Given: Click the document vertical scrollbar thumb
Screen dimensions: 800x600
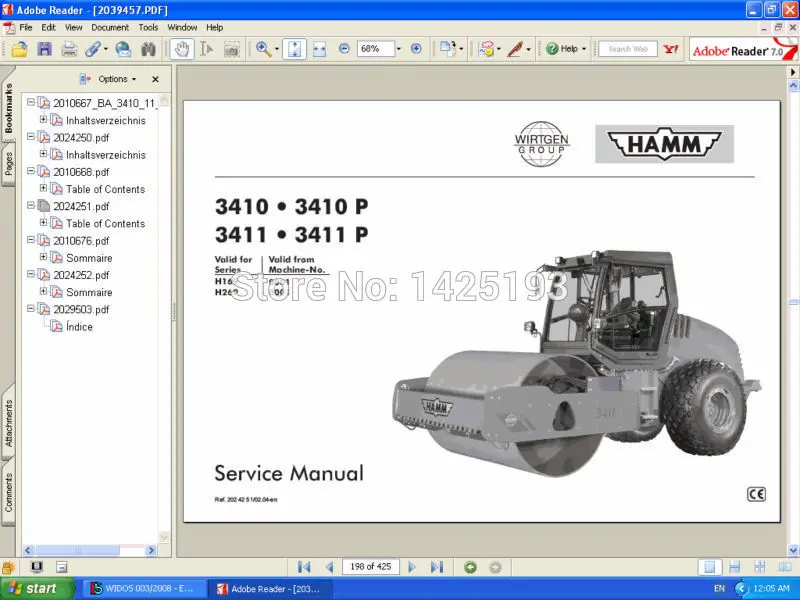Looking at the screenshot, I should click(x=793, y=302).
